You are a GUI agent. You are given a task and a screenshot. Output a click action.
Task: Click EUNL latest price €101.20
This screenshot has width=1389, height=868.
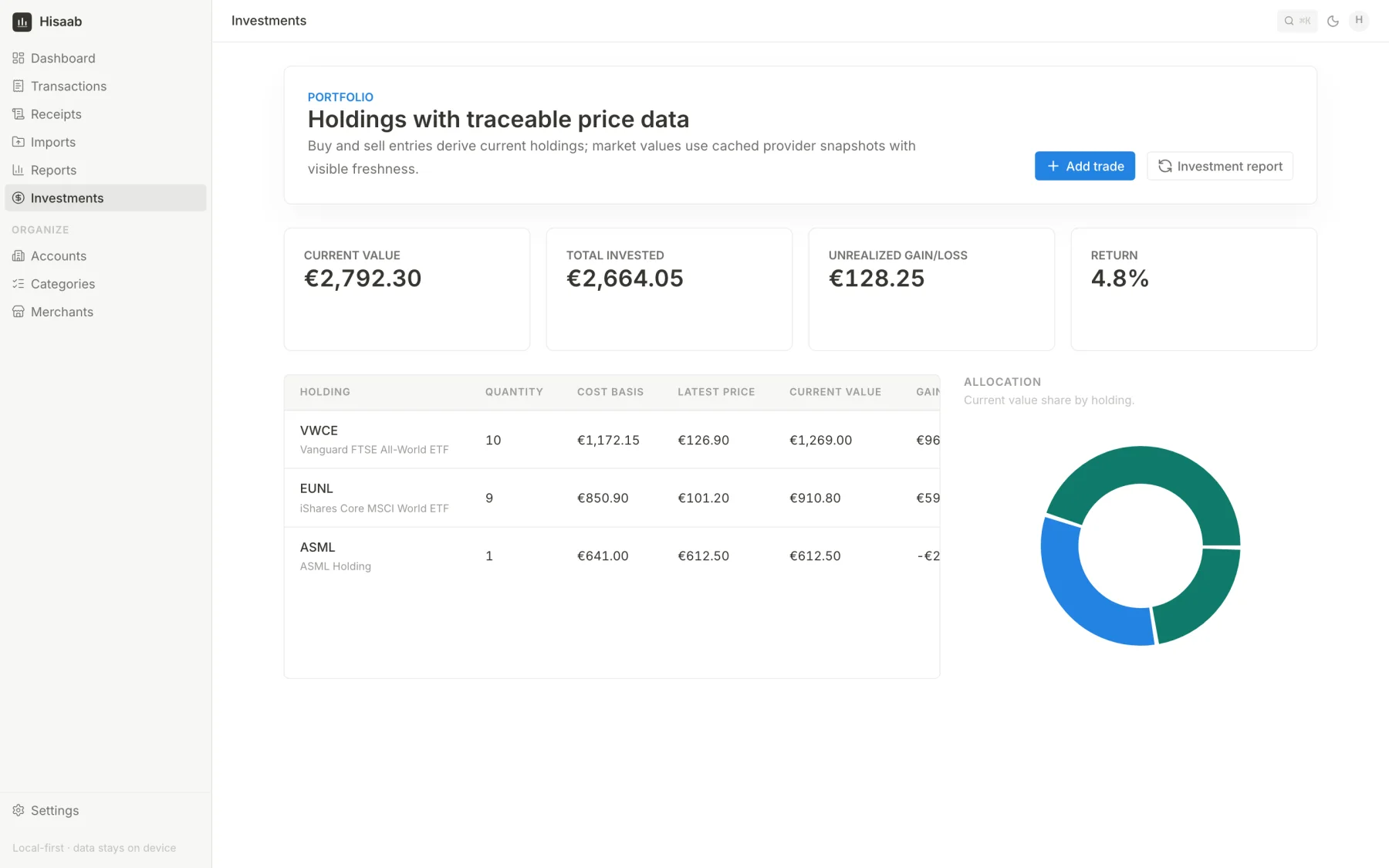click(703, 498)
